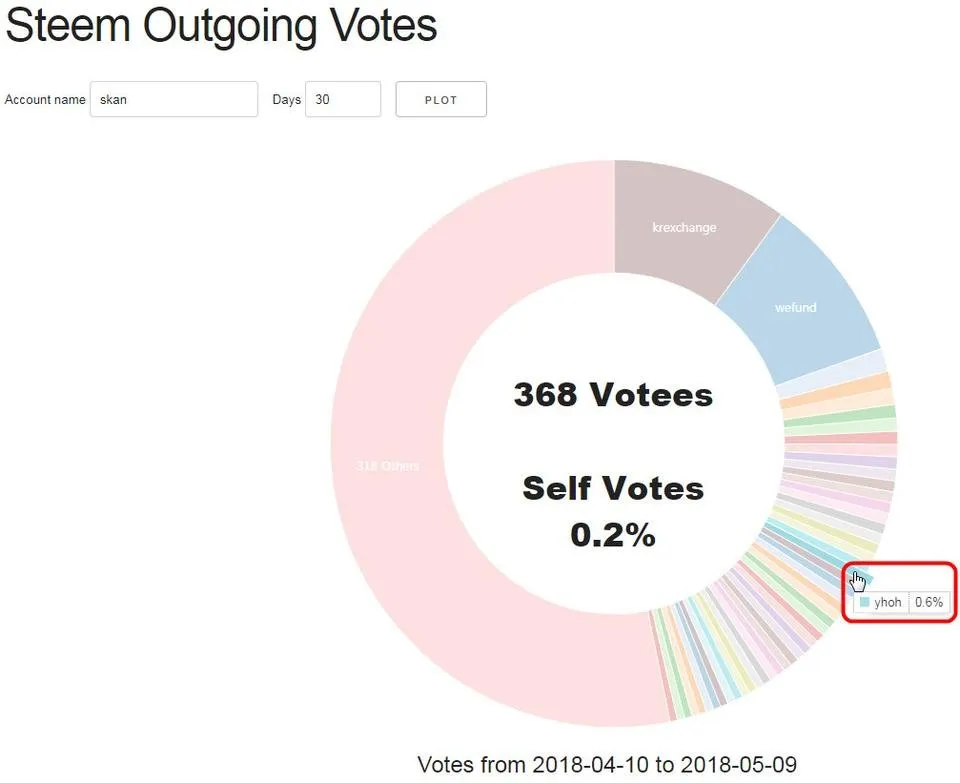Click the Days label
Screen dimensions: 960x783
pyautogui.click(x=287, y=99)
